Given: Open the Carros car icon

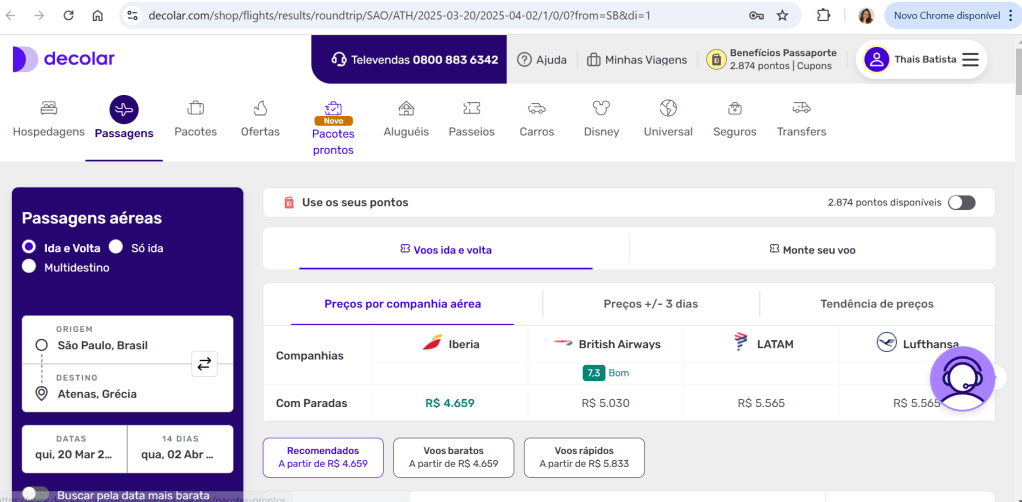Looking at the screenshot, I should coord(536,108).
